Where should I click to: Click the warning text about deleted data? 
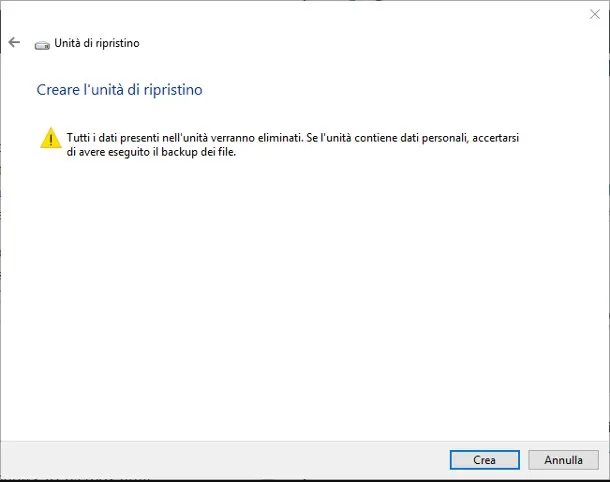[x=294, y=136]
